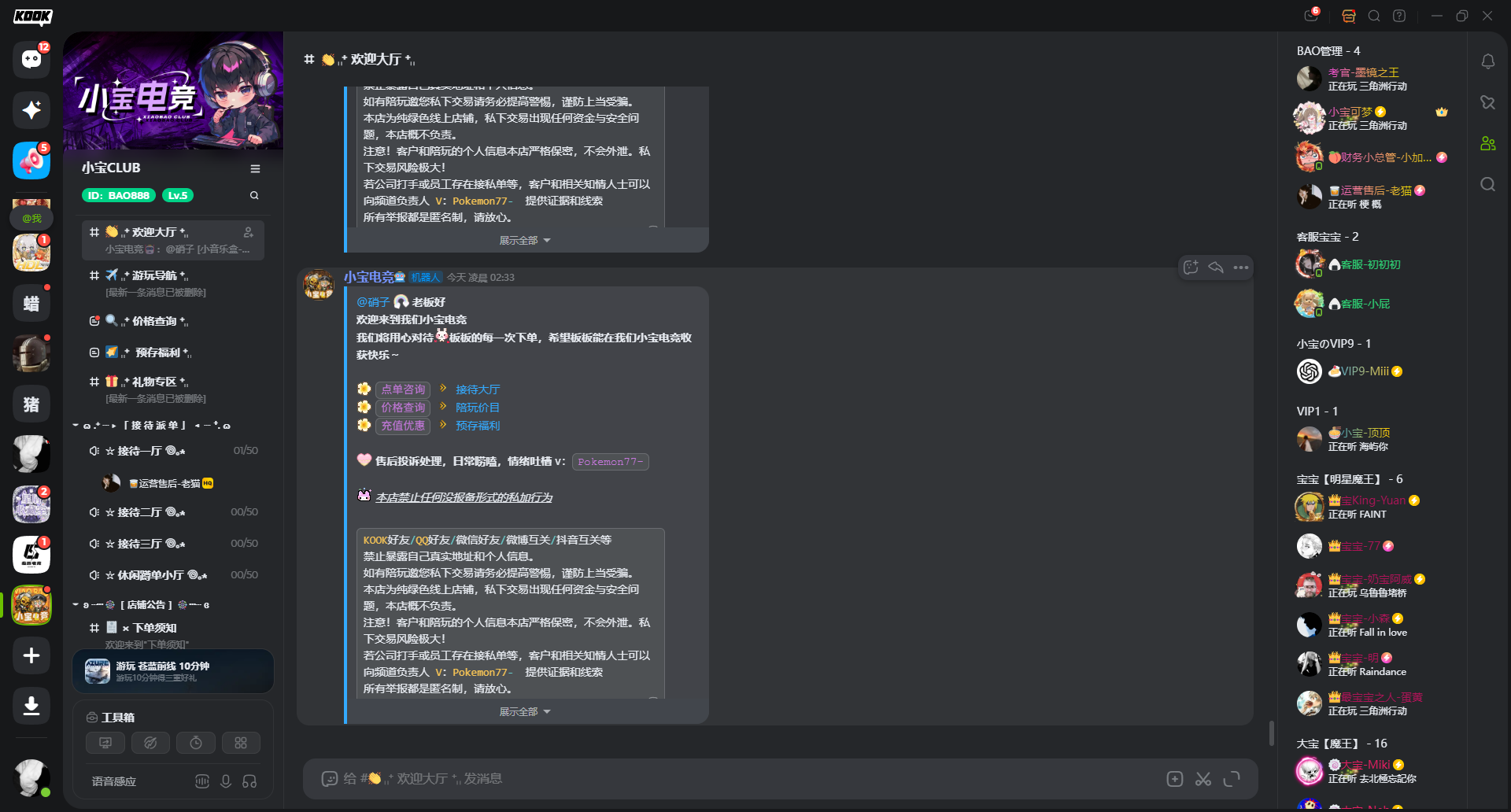Open global search in title bar

[x=1374, y=16]
